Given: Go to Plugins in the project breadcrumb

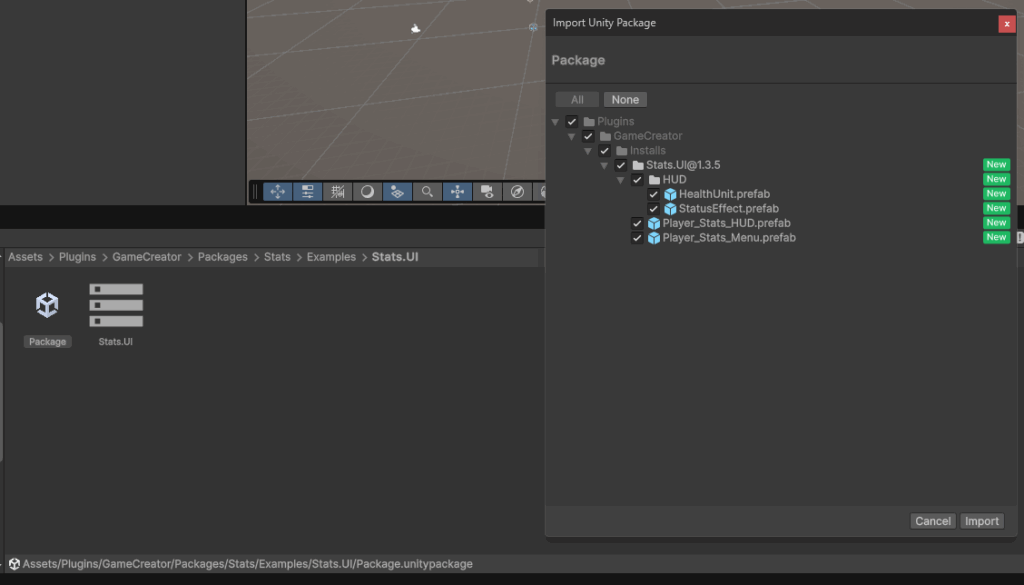Looking at the screenshot, I should [x=77, y=257].
